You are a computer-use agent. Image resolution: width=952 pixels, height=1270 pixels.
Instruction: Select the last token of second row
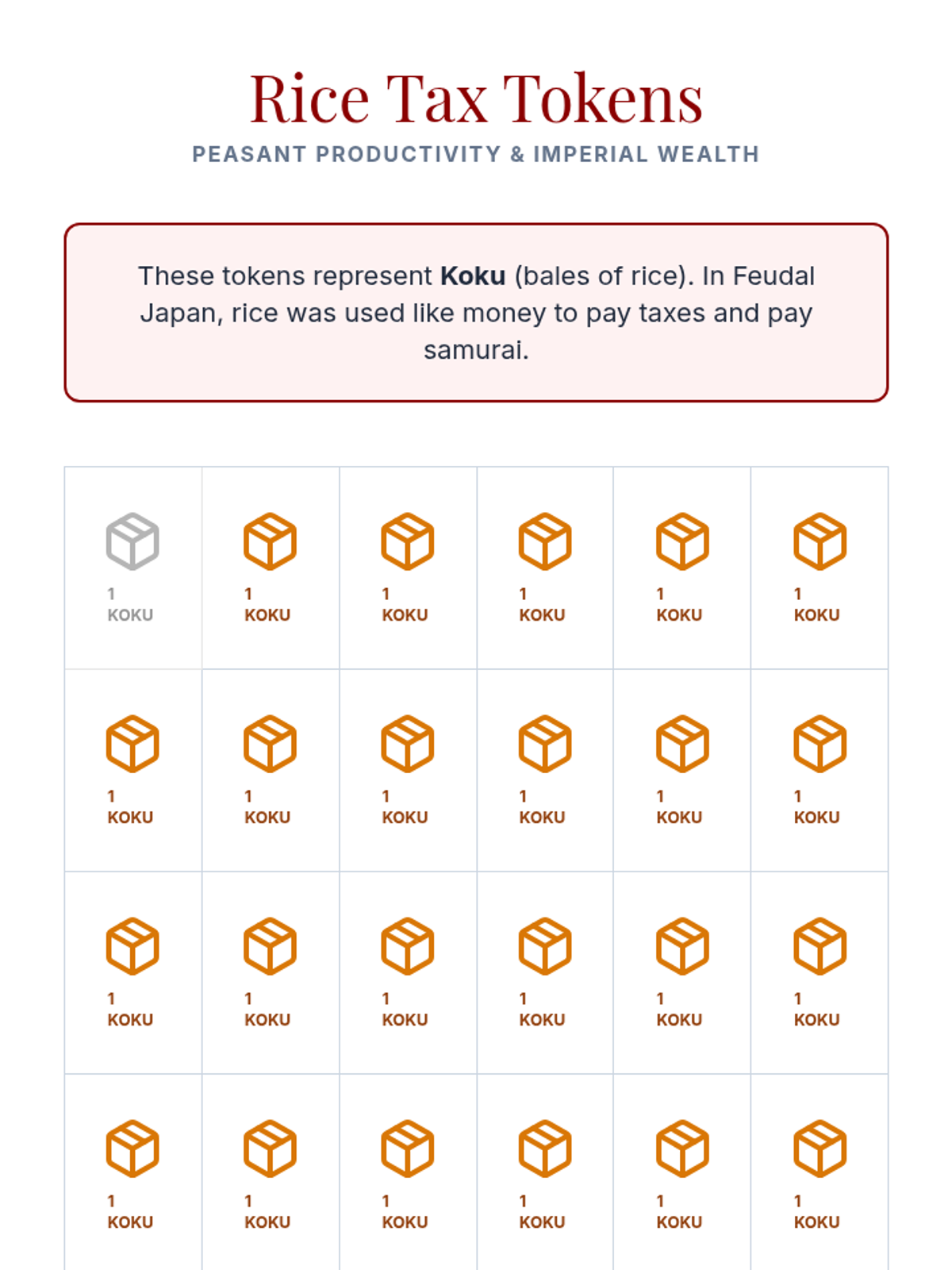tap(820, 769)
